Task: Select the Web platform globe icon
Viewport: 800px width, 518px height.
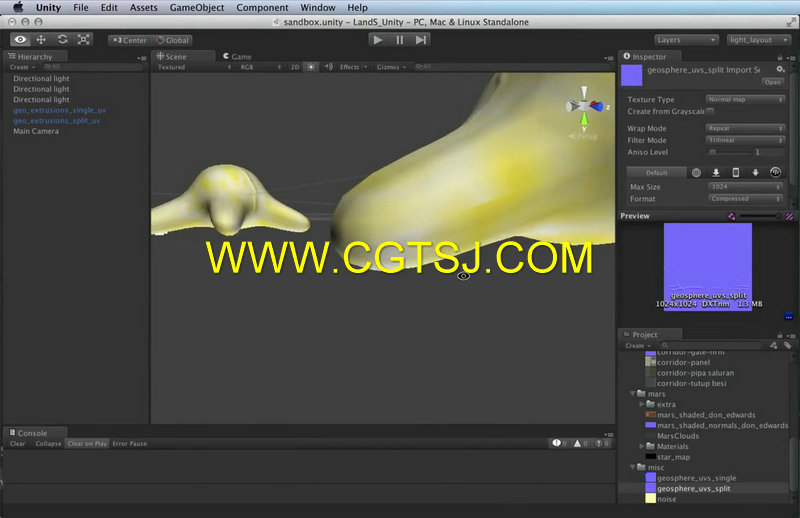Action: tap(696, 172)
